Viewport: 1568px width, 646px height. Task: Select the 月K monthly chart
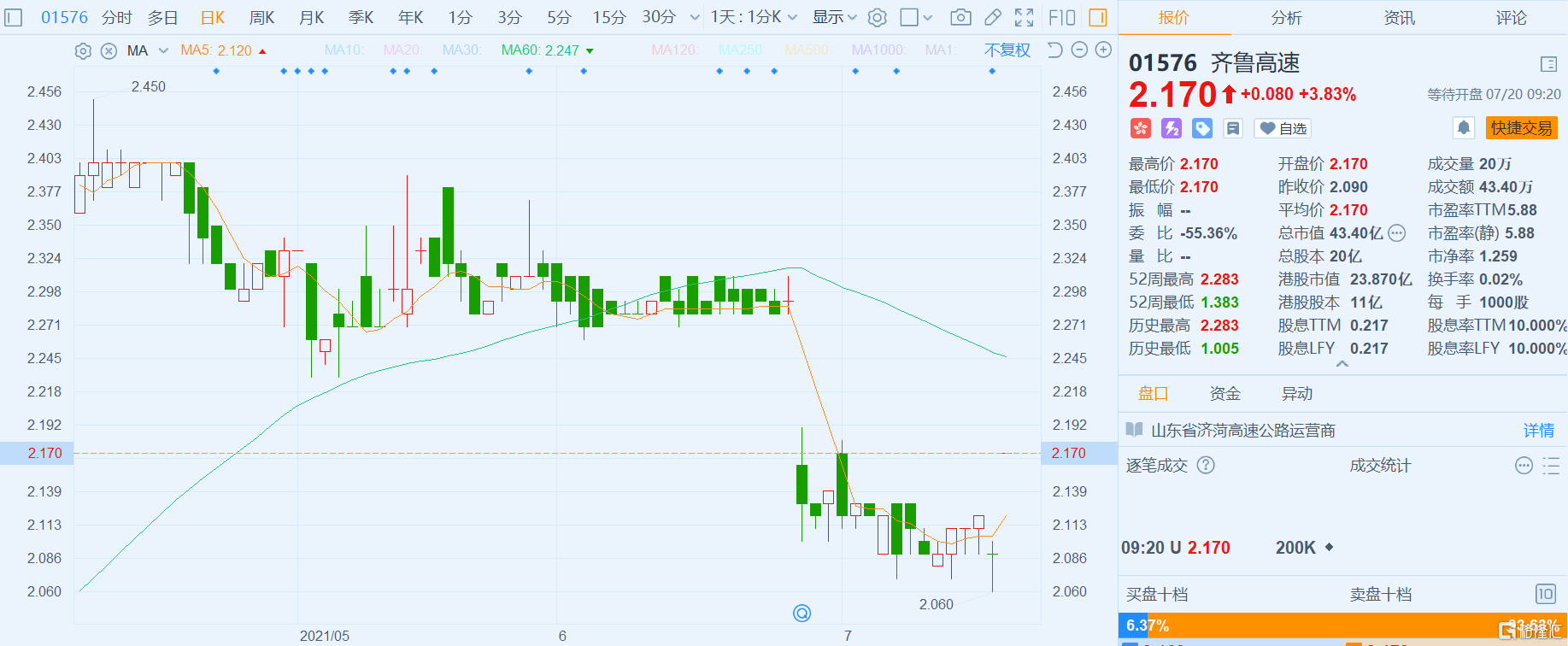311,17
